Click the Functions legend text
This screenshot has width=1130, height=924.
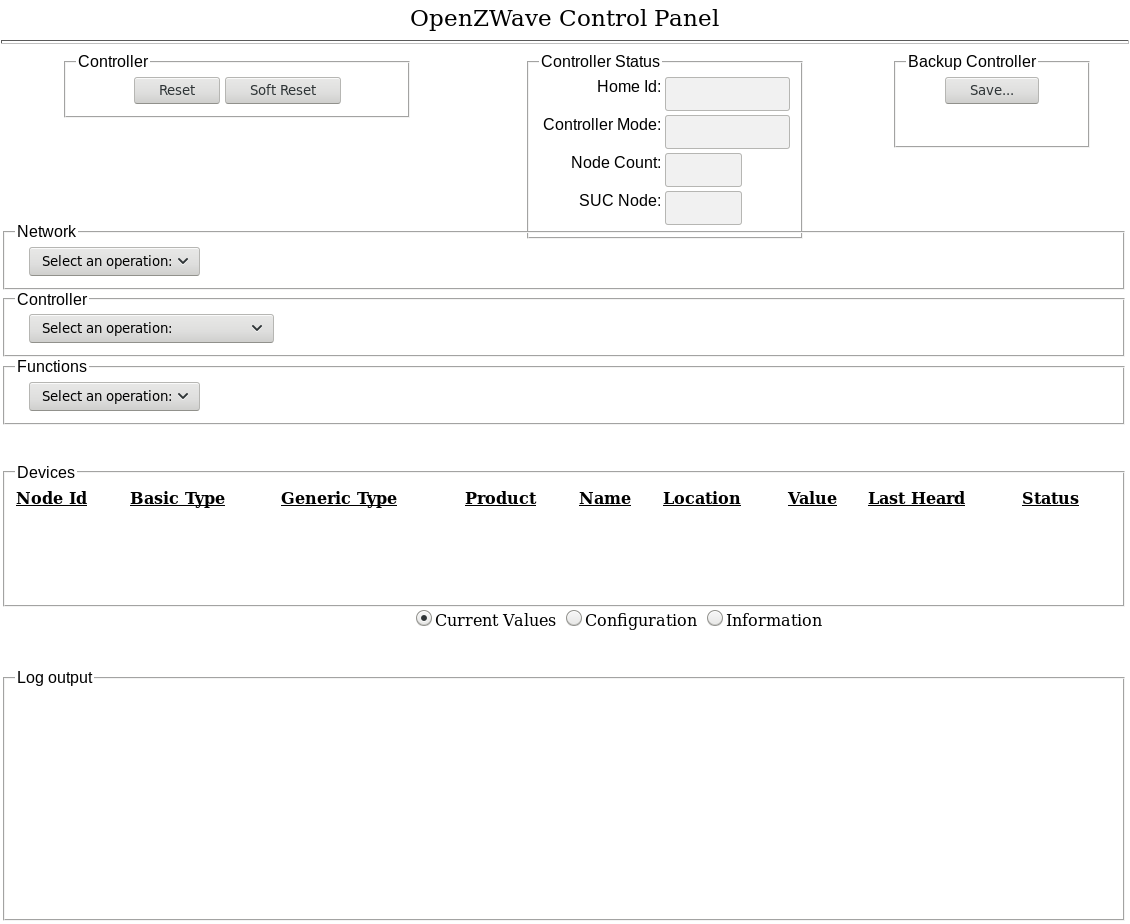click(52, 366)
